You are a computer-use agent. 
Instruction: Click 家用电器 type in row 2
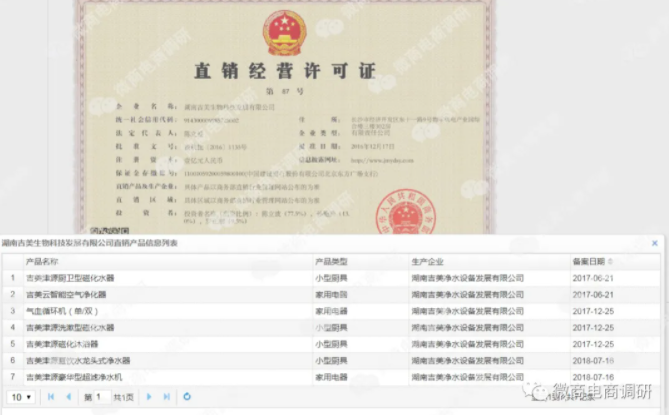click(x=331, y=295)
